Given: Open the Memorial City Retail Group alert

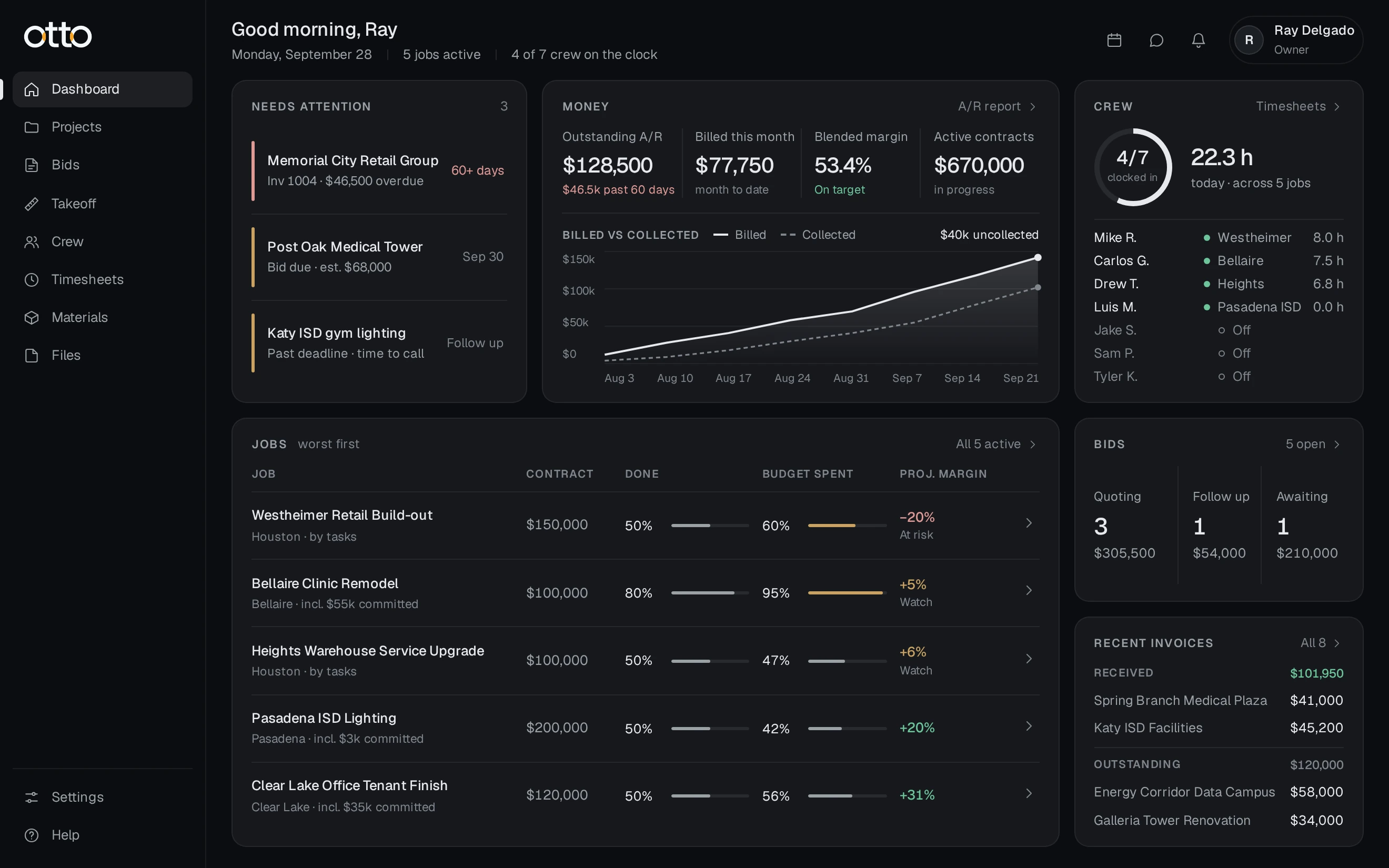Looking at the screenshot, I should point(379,170).
